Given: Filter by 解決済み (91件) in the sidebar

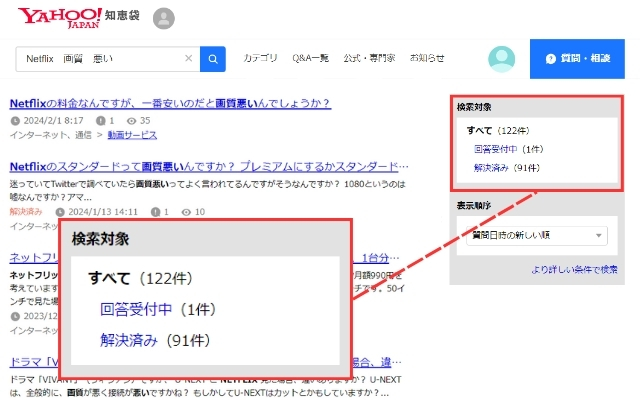Looking at the screenshot, I should click(507, 168).
